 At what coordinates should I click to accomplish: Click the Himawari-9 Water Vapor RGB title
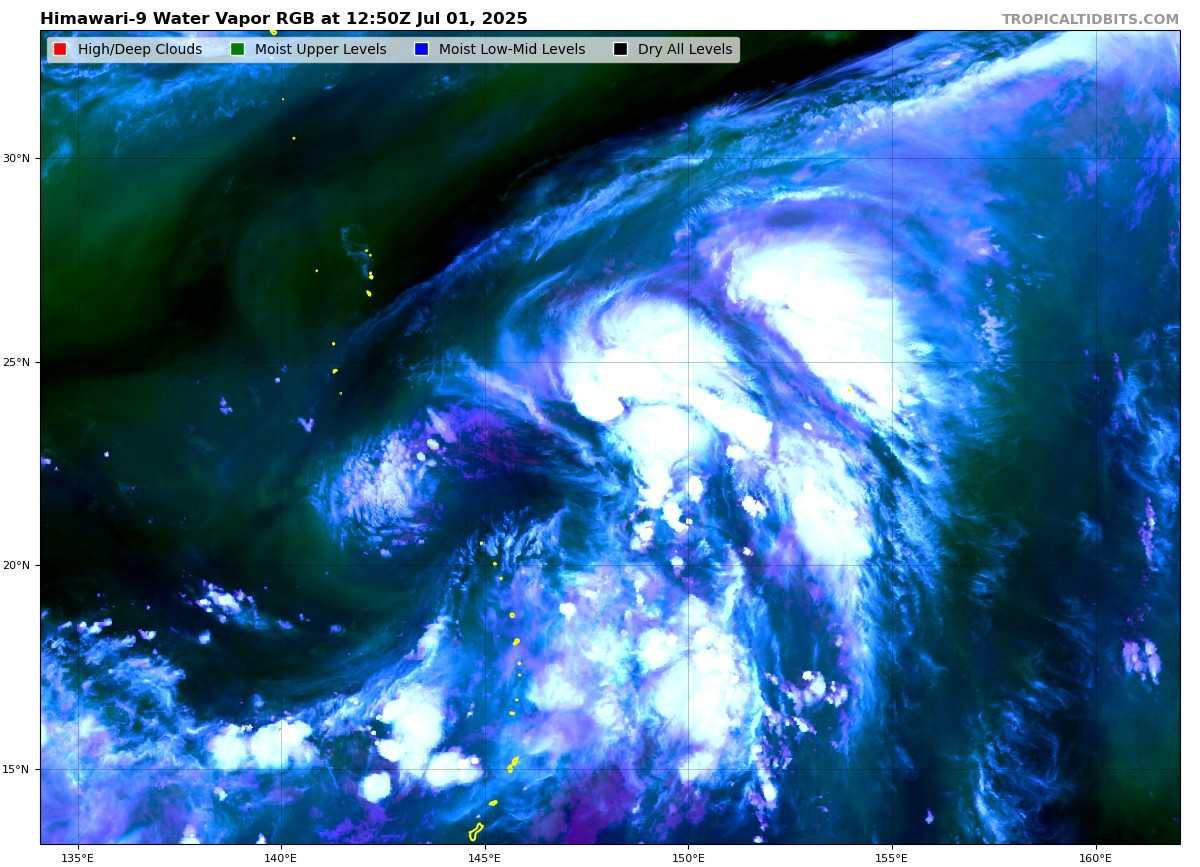pos(284,19)
